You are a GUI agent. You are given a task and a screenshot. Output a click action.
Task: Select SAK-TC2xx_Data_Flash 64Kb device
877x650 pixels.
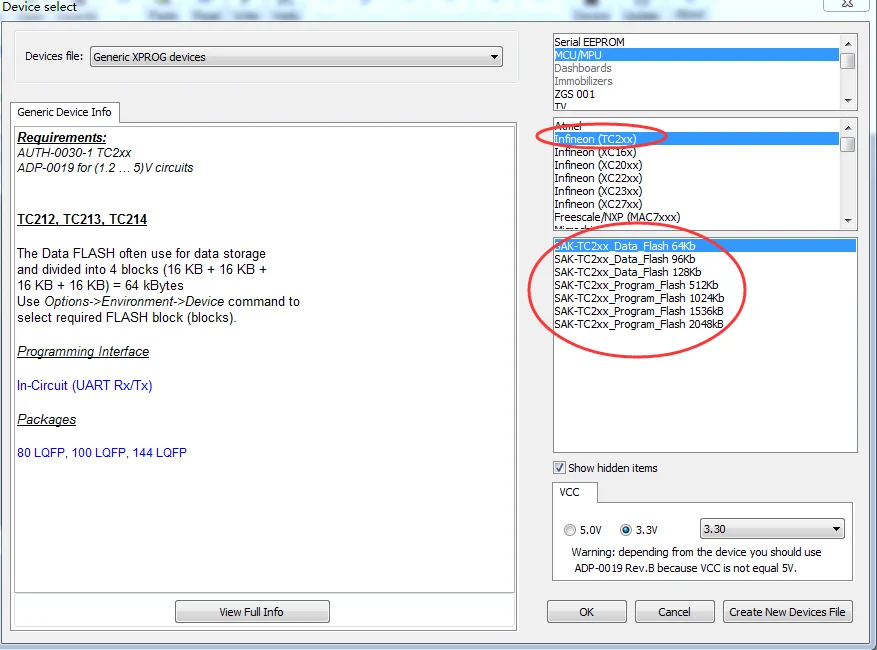point(705,246)
